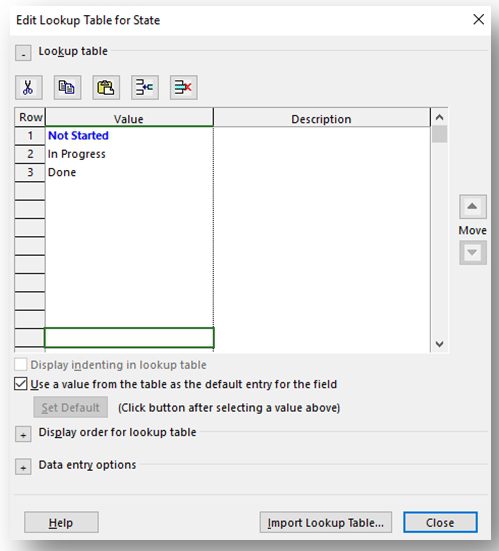
Task: Click the Help button
Action: pos(61,522)
